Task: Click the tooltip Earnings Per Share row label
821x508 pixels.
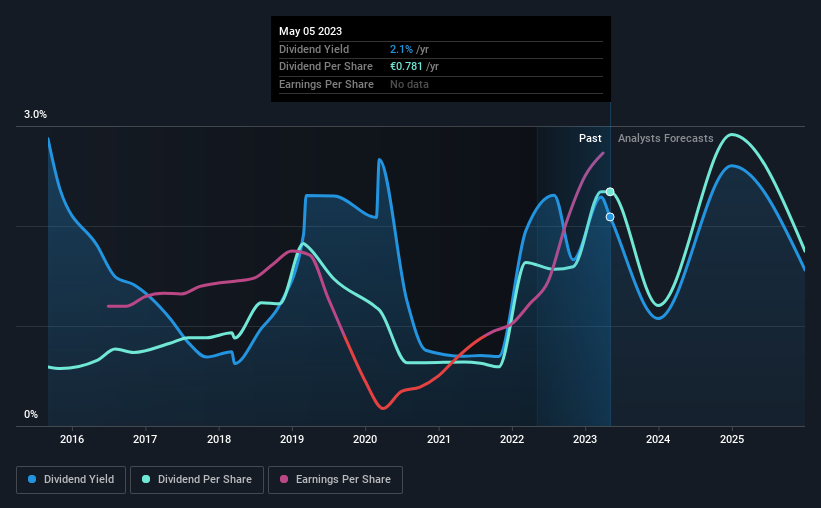Action: click(x=326, y=84)
